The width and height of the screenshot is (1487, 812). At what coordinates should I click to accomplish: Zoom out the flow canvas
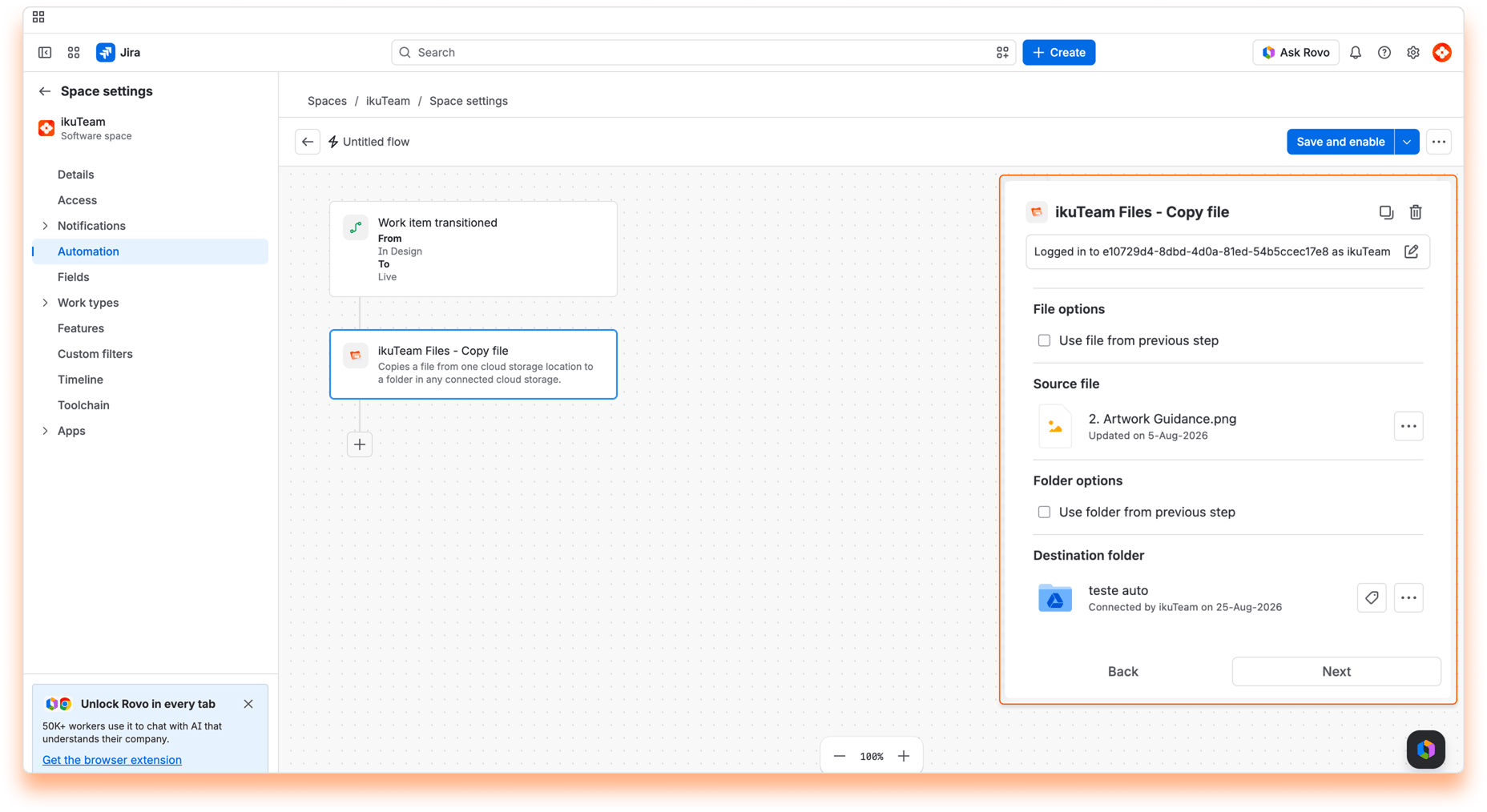[x=840, y=756]
